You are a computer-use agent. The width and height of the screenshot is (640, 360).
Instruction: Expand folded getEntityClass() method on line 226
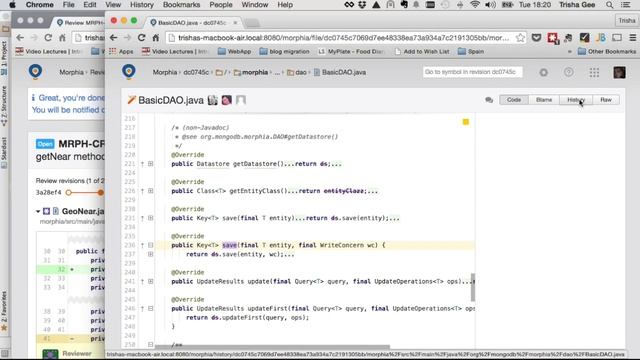151,191
